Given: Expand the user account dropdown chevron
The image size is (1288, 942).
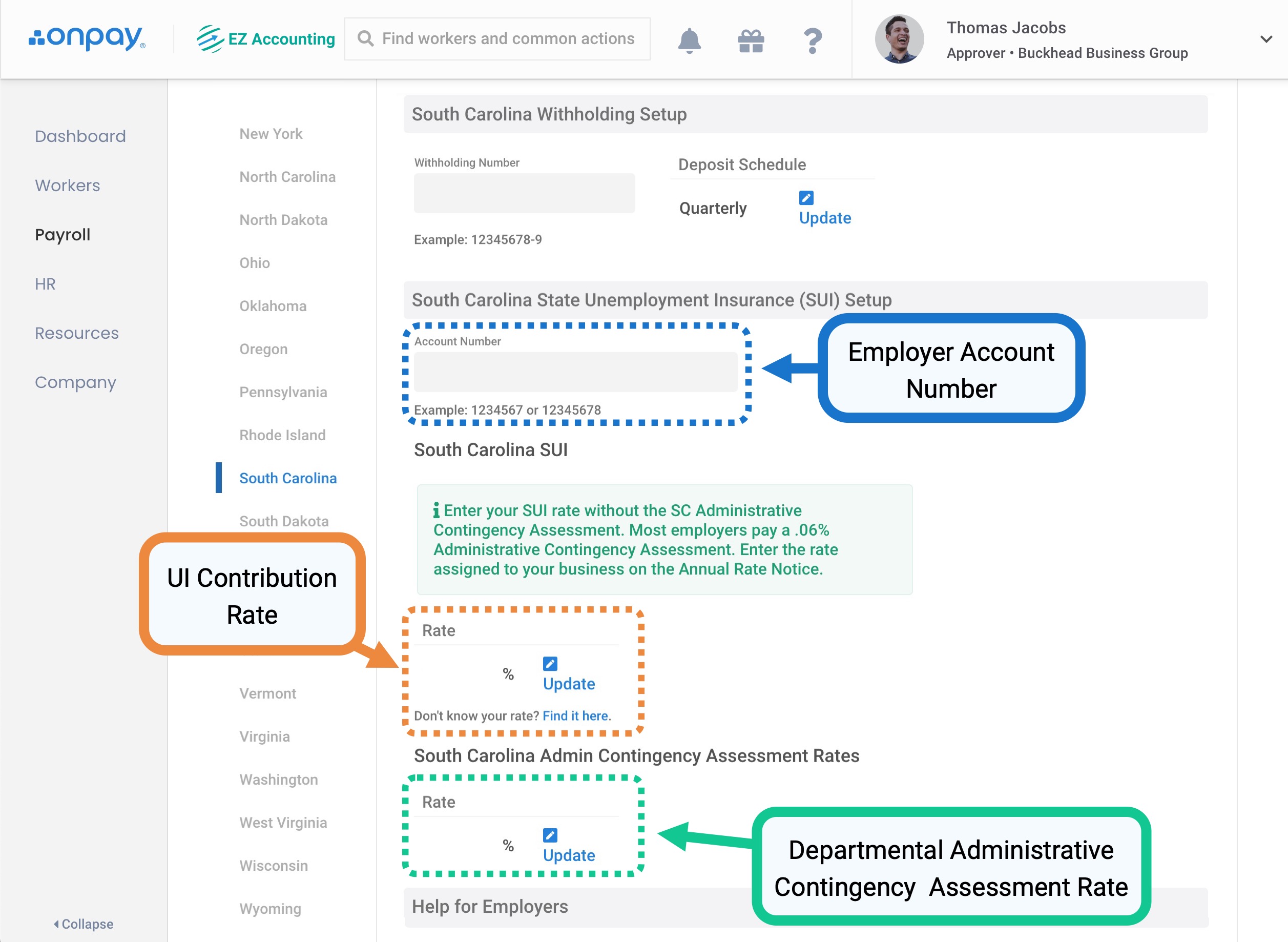Looking at the screenshot, I should pyautogui.click(x=1266, y=39).
